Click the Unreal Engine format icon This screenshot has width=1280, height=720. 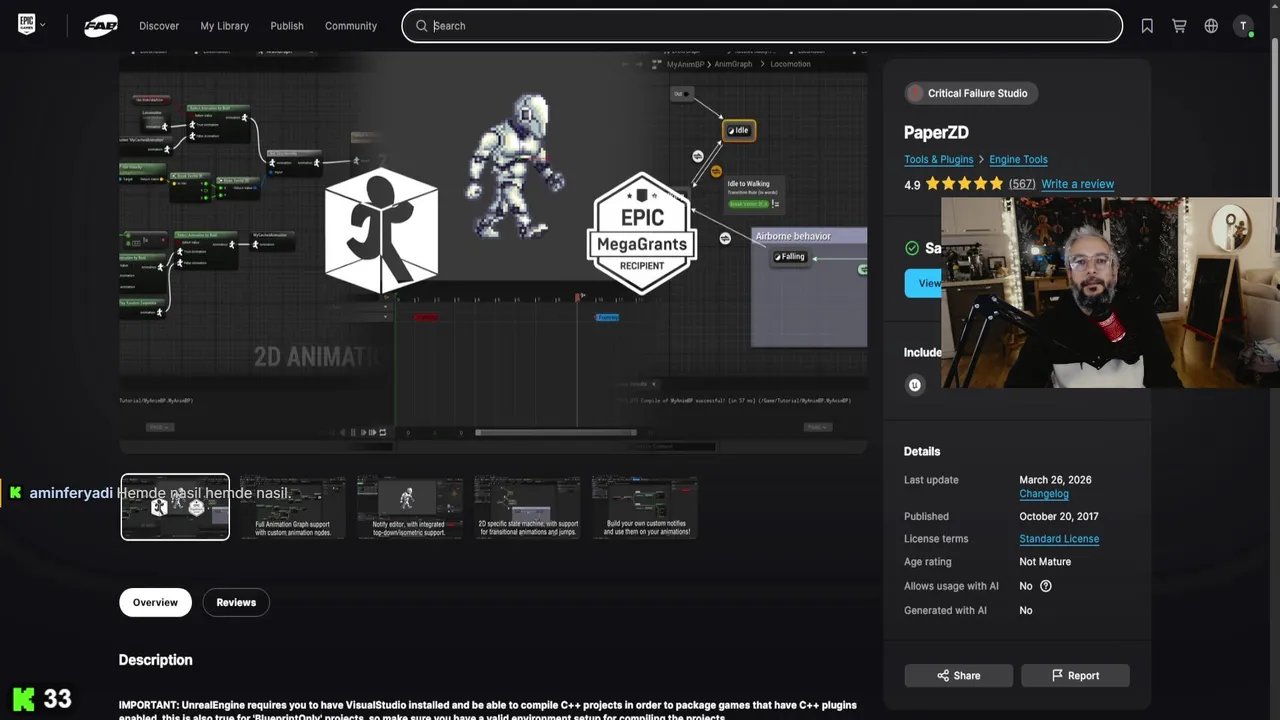(x=914, y=385)
